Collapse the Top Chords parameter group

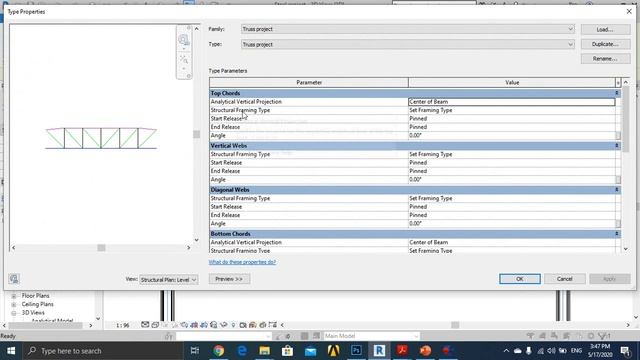[617, 93]
